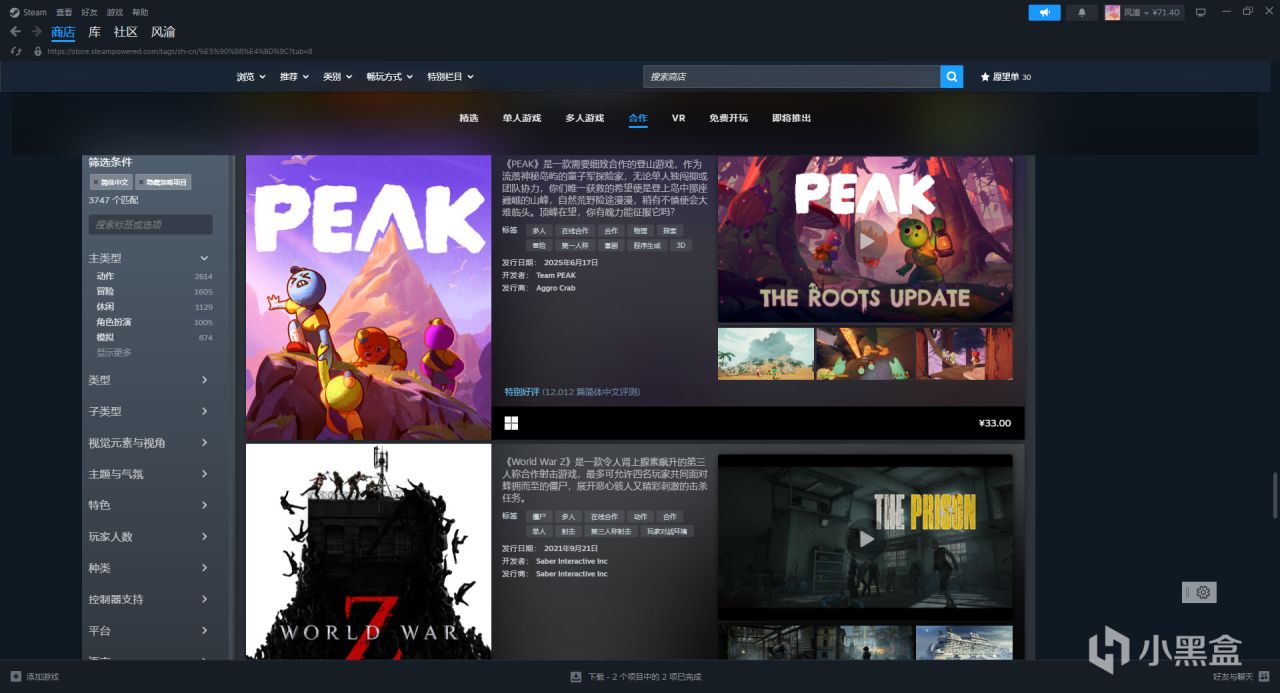Click the account avatar image

pyautogui.click(x=1112, y=12)
